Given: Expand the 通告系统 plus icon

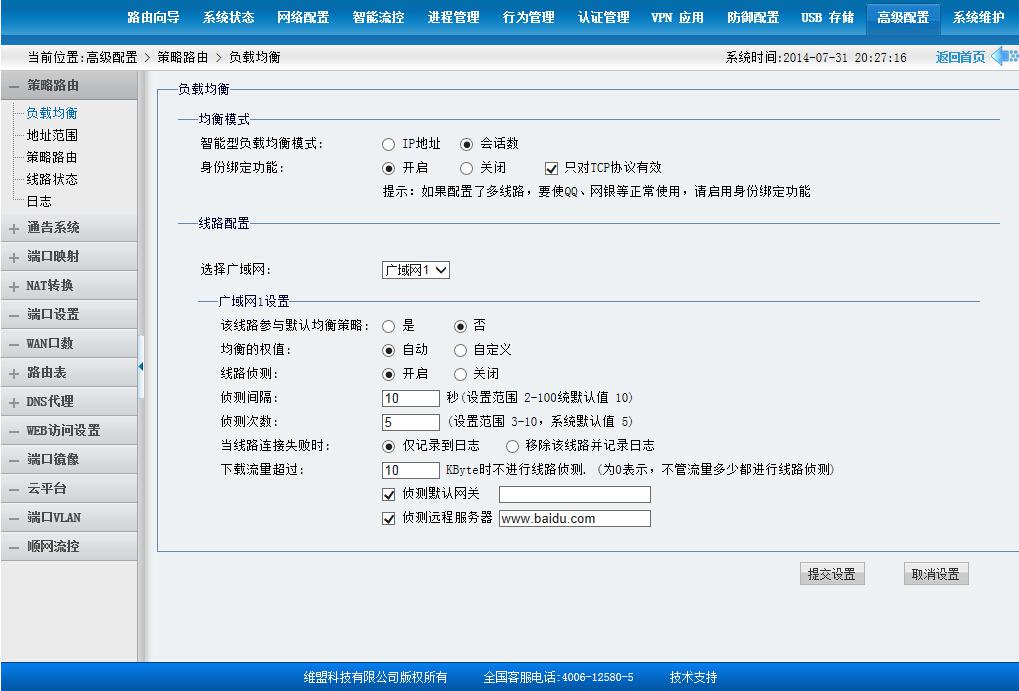Looking at the screenshot, I should (14, 228).
